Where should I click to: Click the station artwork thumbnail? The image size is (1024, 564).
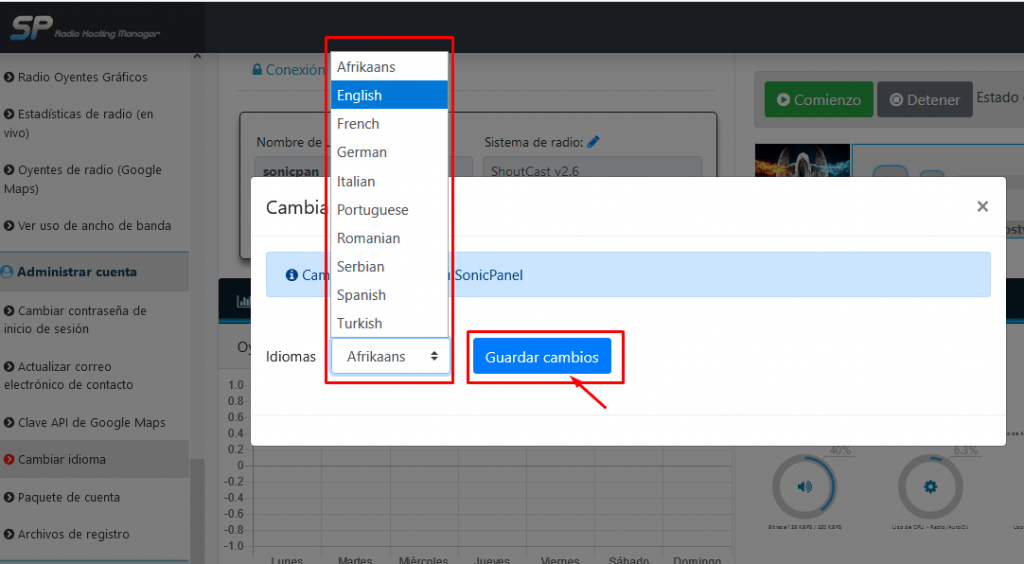click(802, 161)
